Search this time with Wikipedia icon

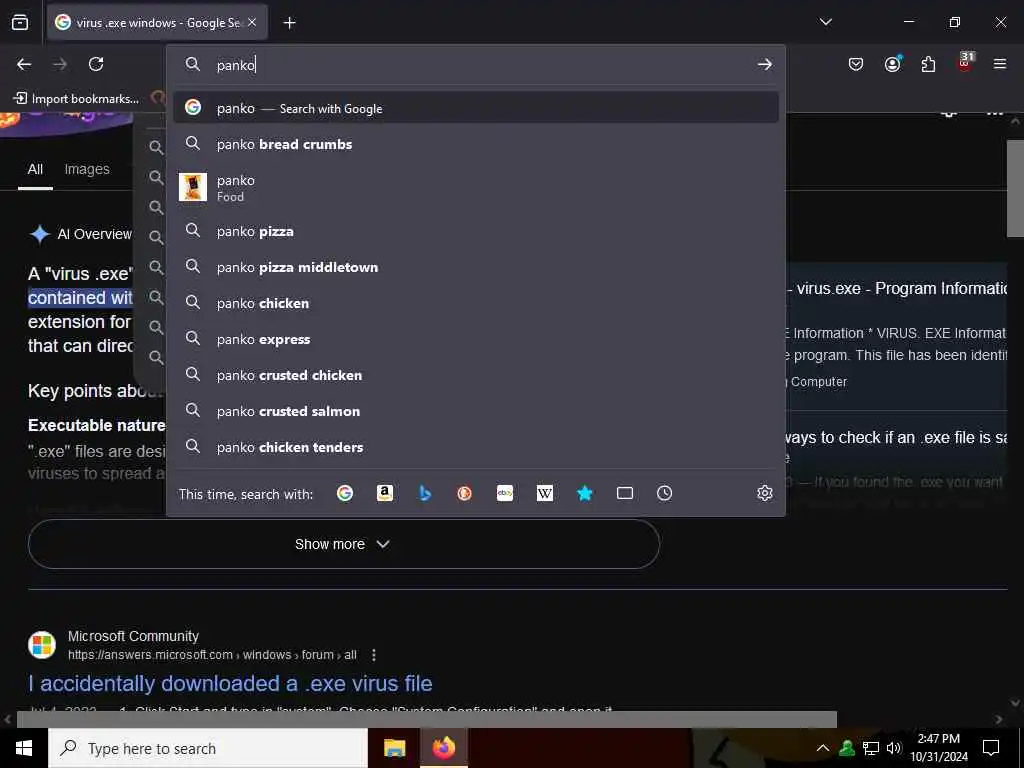(x=545, y=494)
